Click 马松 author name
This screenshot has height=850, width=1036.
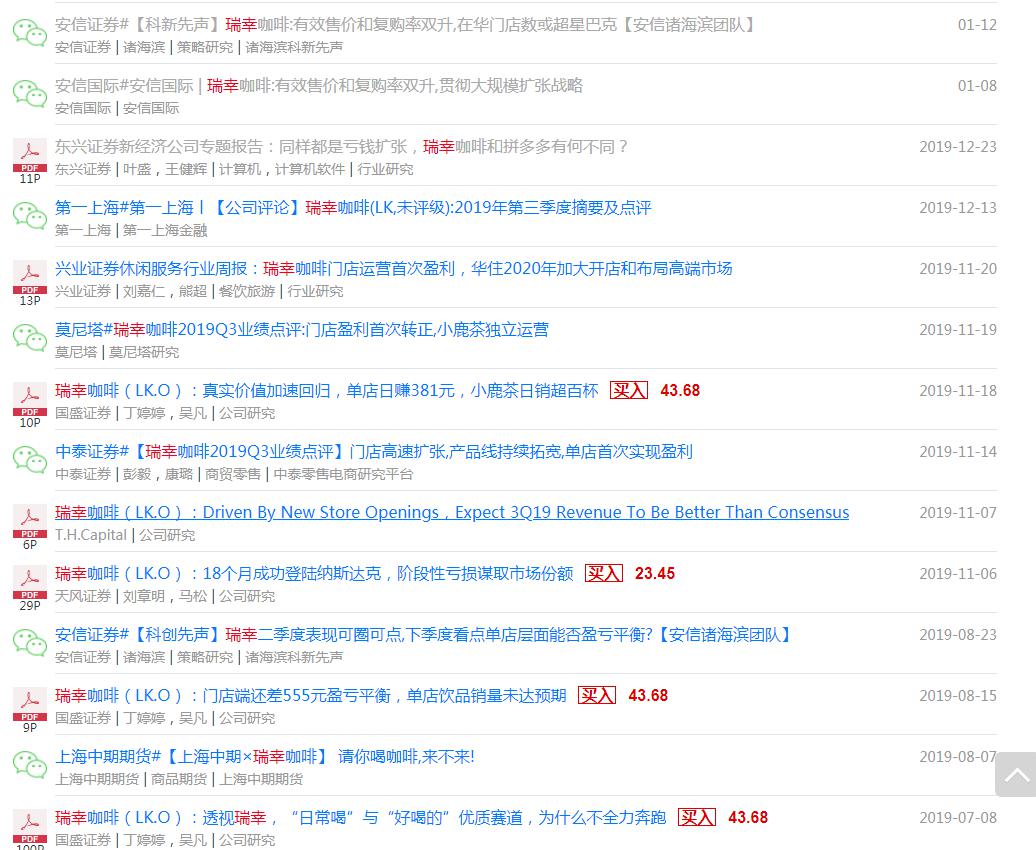coord(193,596)
